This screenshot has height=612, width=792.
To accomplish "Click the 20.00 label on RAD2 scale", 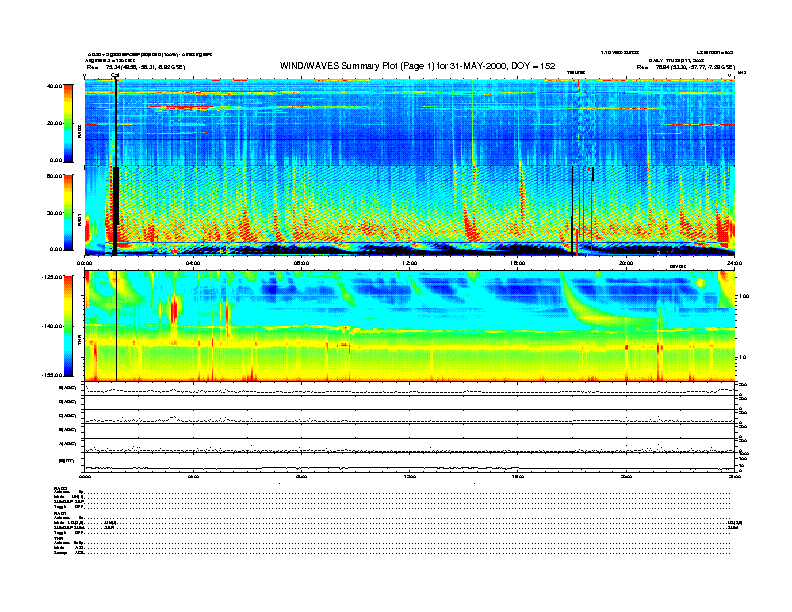I will click(54, 123).
